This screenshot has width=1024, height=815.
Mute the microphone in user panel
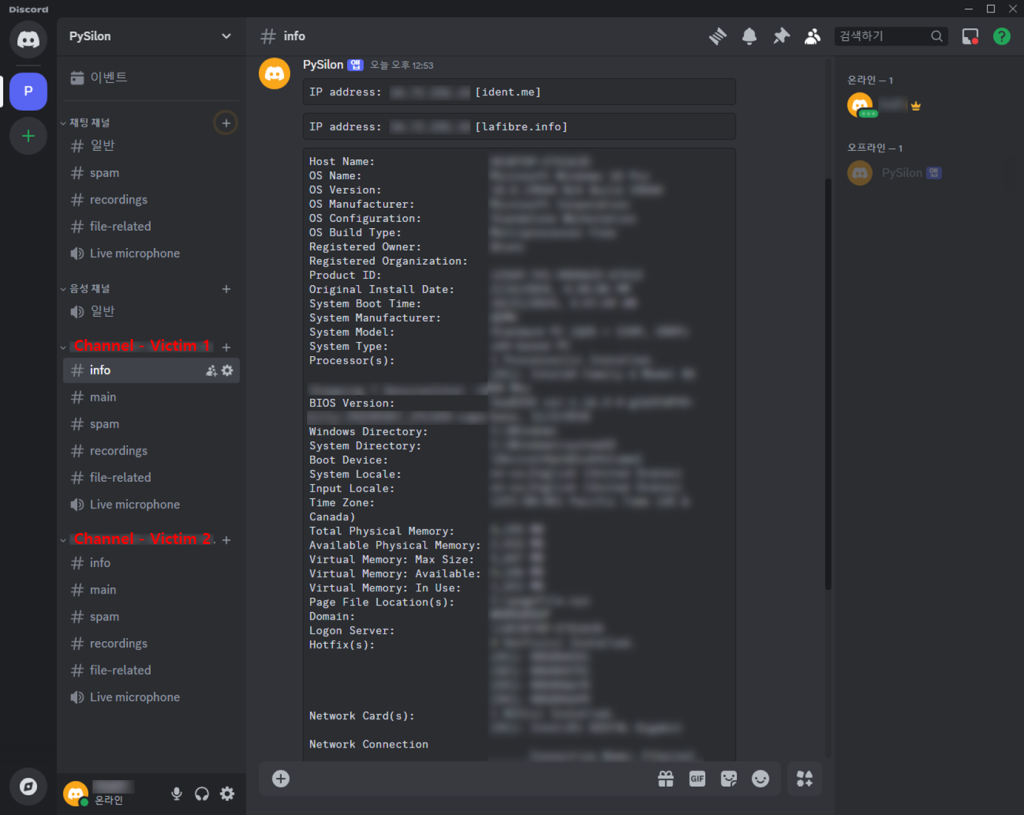pos(177,794)
